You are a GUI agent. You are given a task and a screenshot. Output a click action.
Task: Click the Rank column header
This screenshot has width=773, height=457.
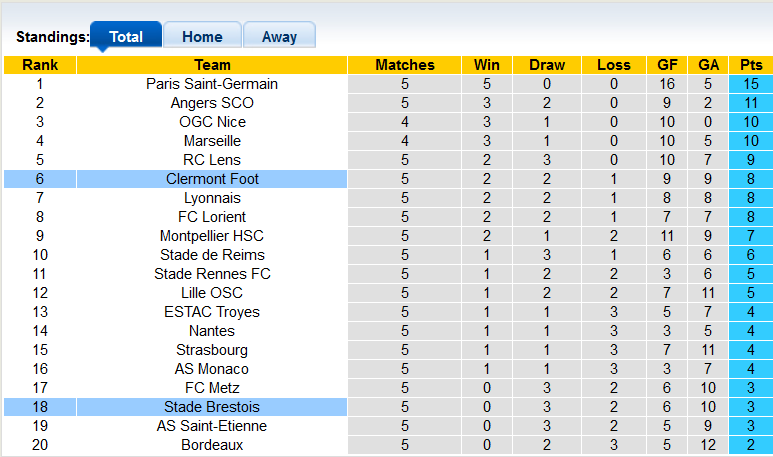point(39,65)
